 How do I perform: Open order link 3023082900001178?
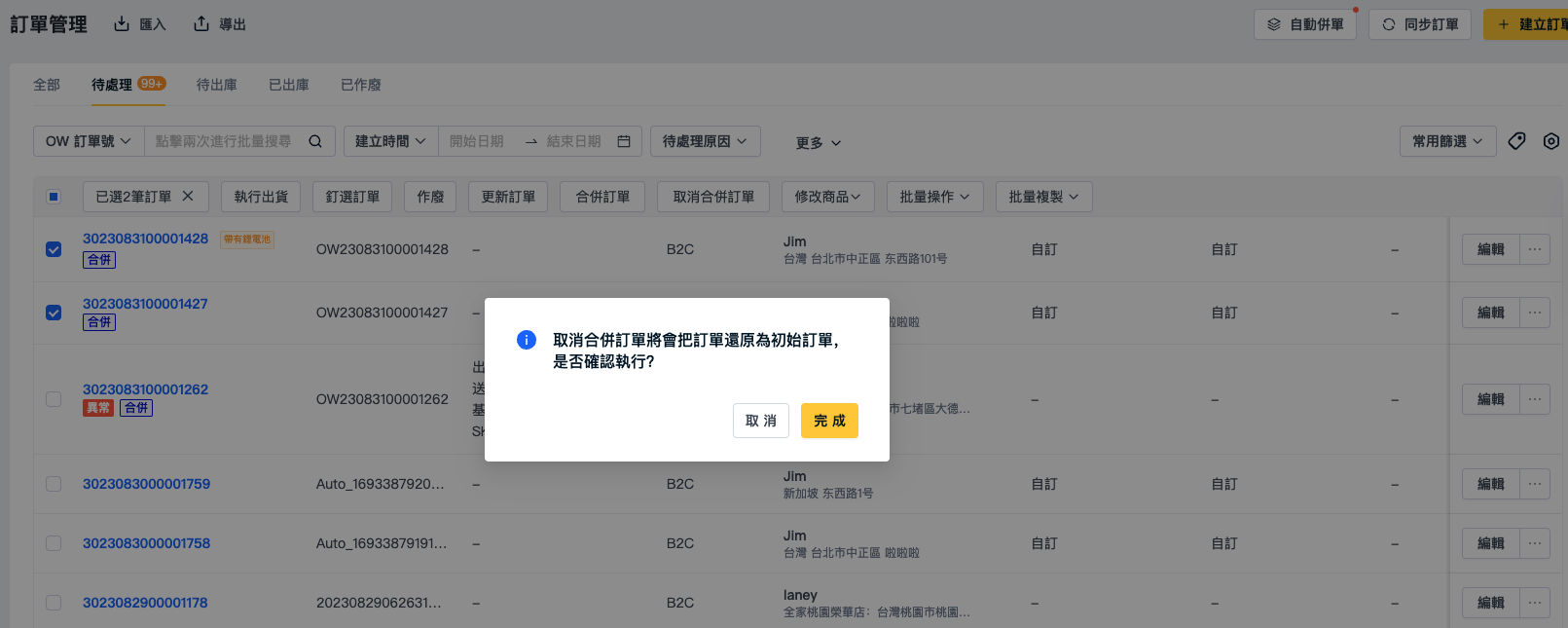(x=145, y=603)
